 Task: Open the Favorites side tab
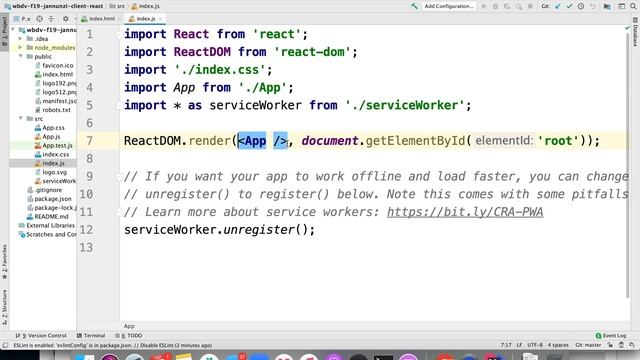(x=4, y=261)
